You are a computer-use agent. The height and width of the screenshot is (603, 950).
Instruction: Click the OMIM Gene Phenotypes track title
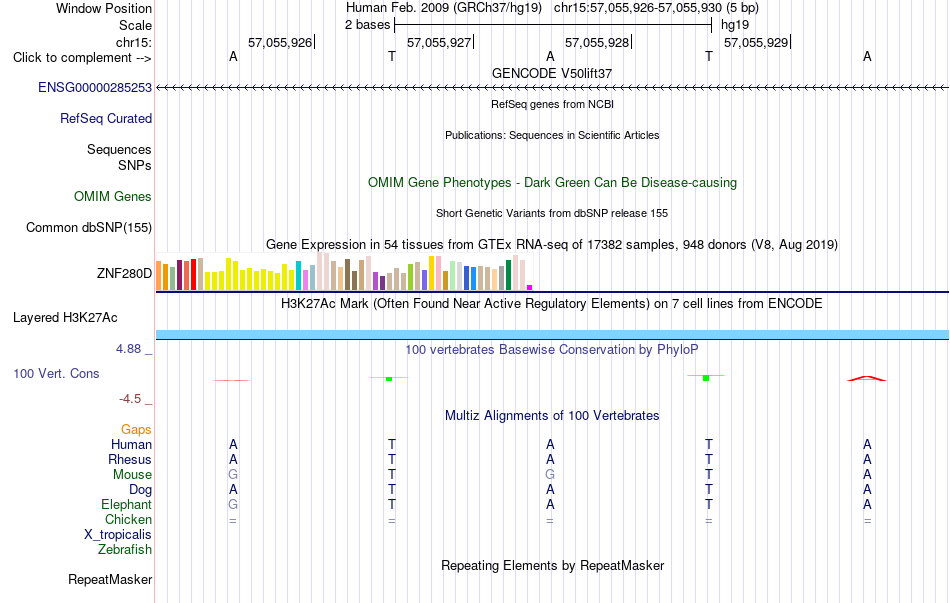pos(553,182)
